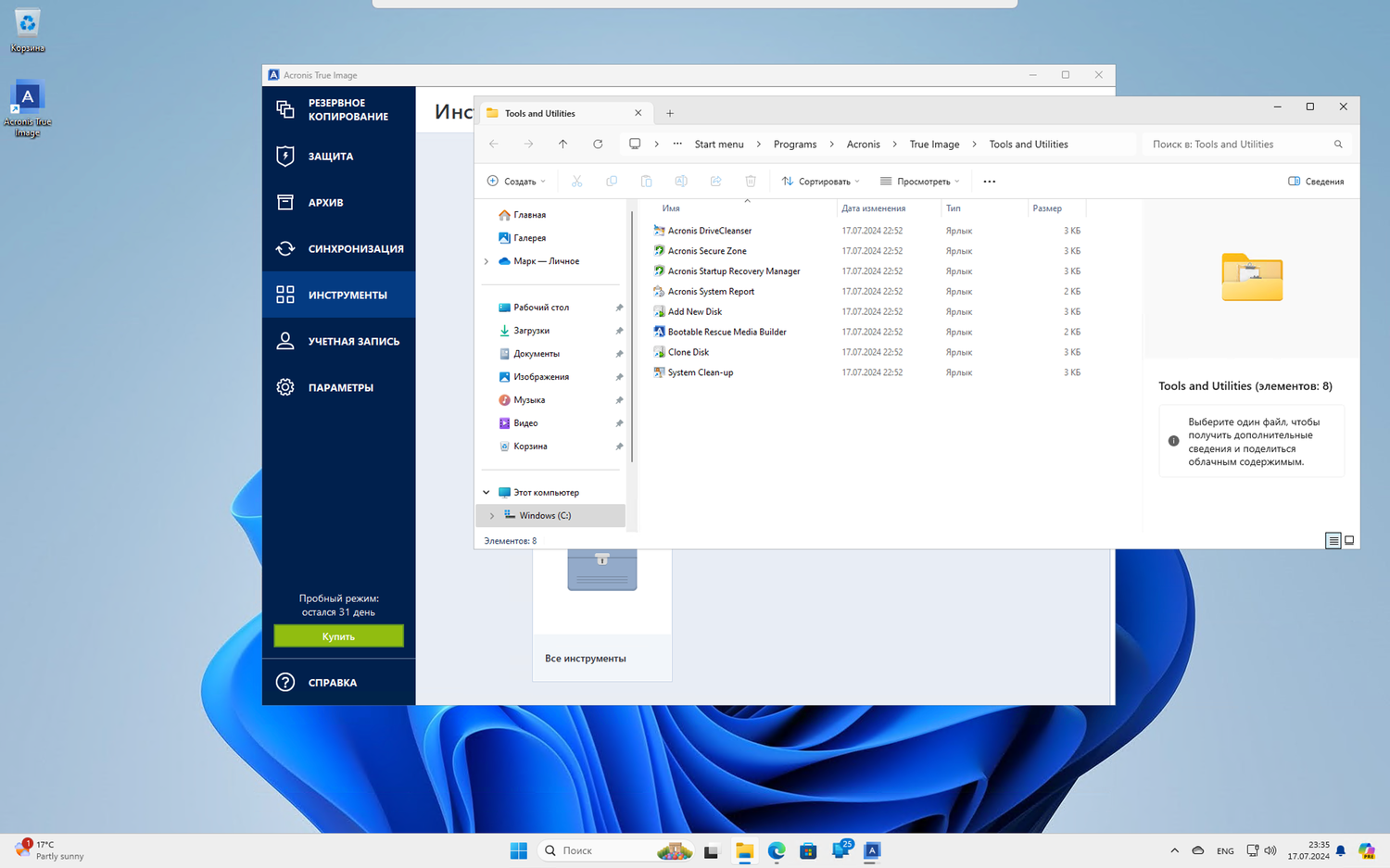Select Acronis DriveCleanser shortcut
The image size is (1390, 868).
(709, 231)
